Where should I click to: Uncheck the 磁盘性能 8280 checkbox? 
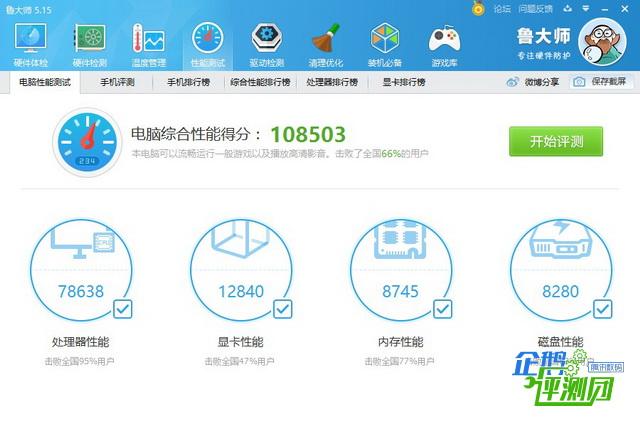point(602,309)
